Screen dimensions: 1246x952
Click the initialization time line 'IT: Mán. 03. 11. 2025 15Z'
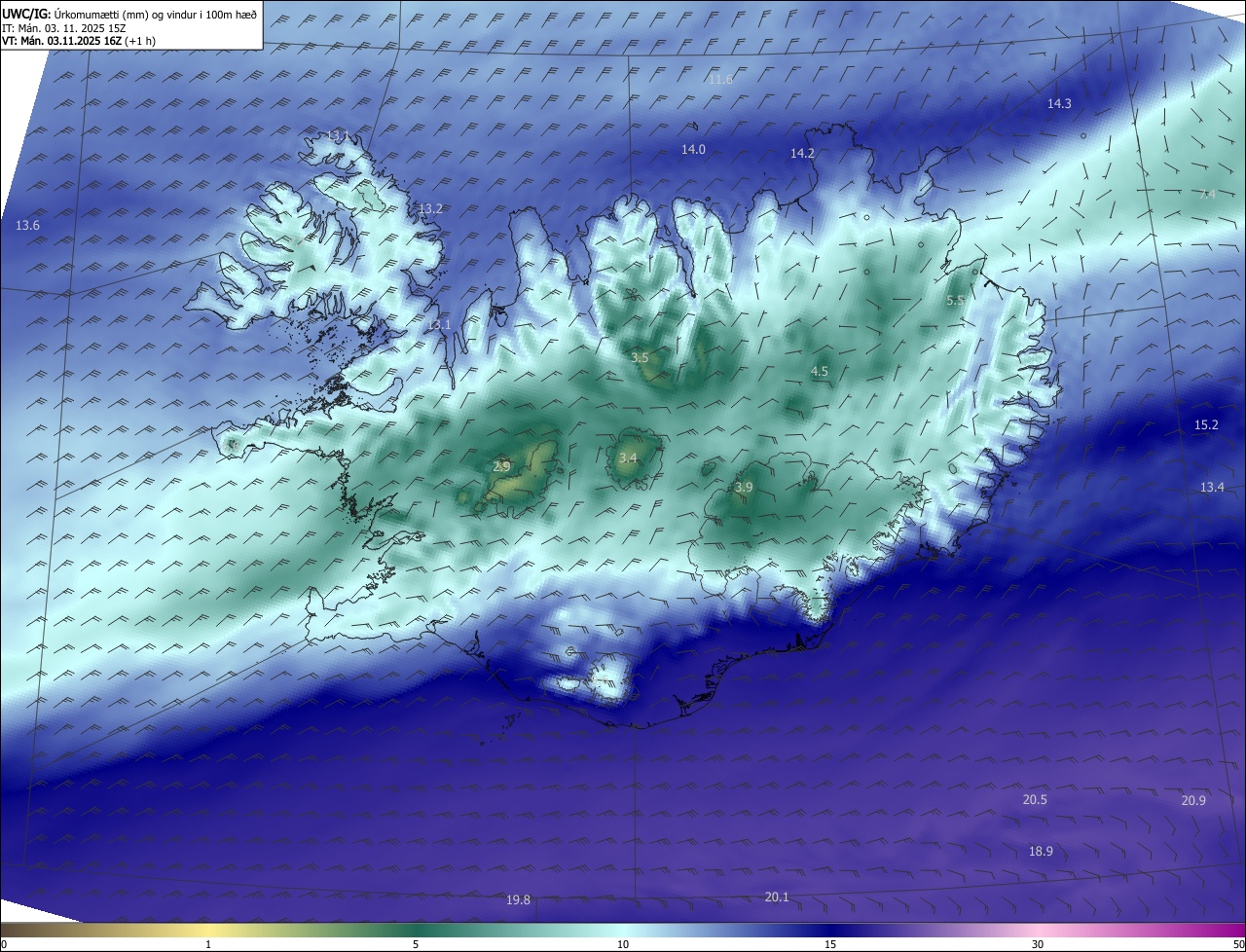(x=64, y=28)
